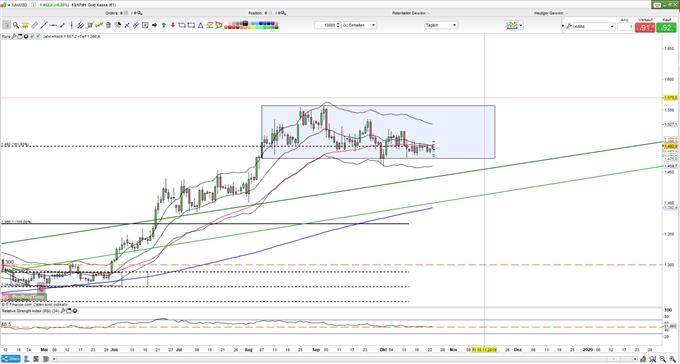The height and width of the screenshot is (364, 680).
Task: Insert a green up arrow marker
Action: tap(163, 25)
